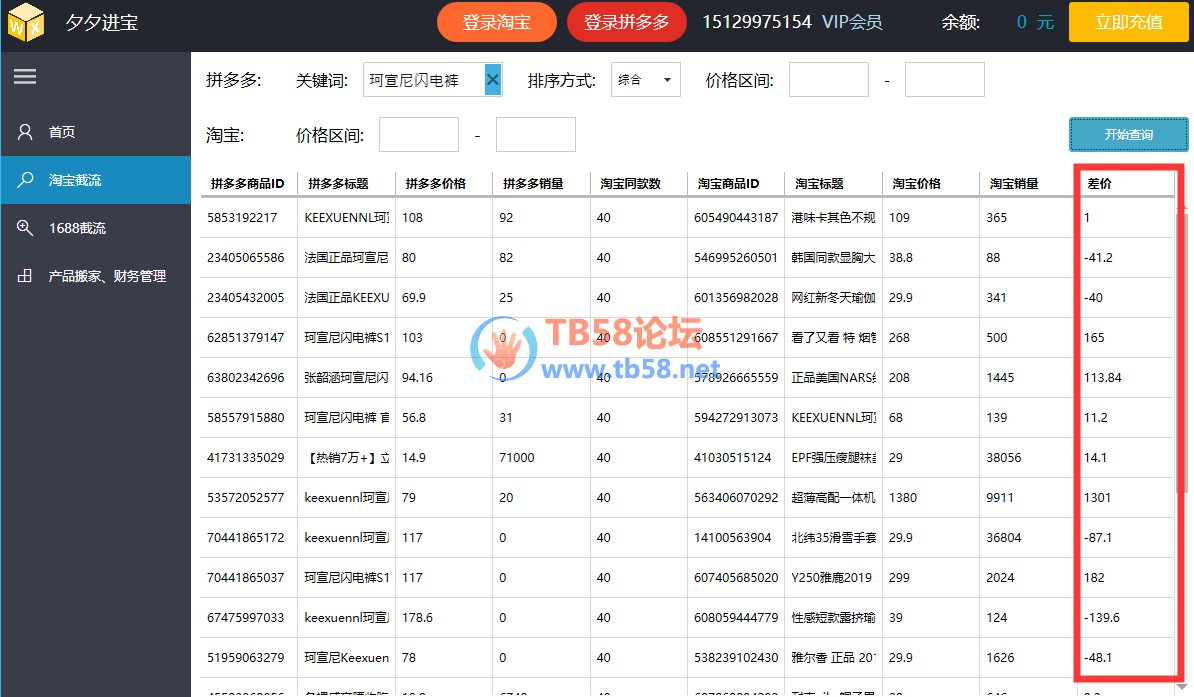Select row with ID 51959063279
The height and width of the screenshot is (697, 1194).
coord(688,657)
